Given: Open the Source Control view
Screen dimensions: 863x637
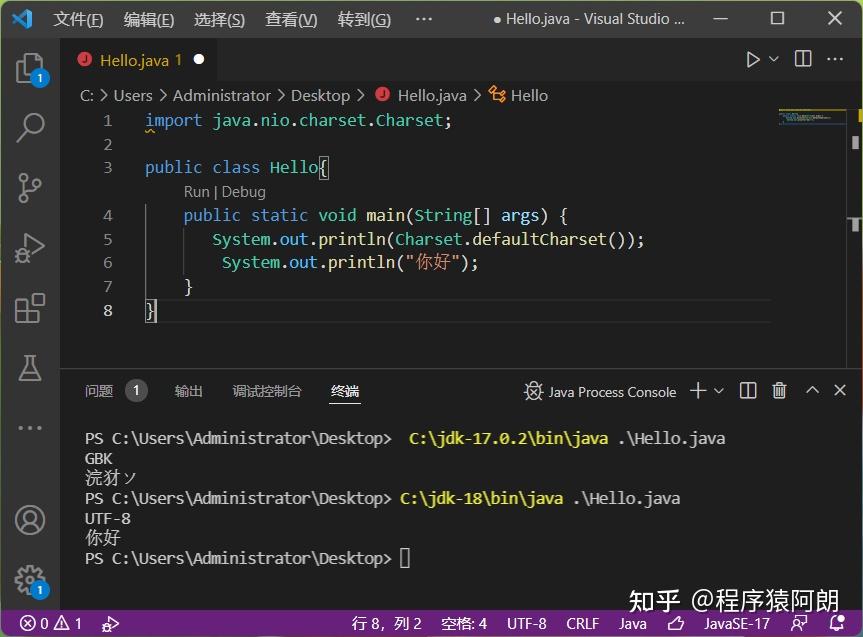Looking at the screenshot, I should (29, 188).
